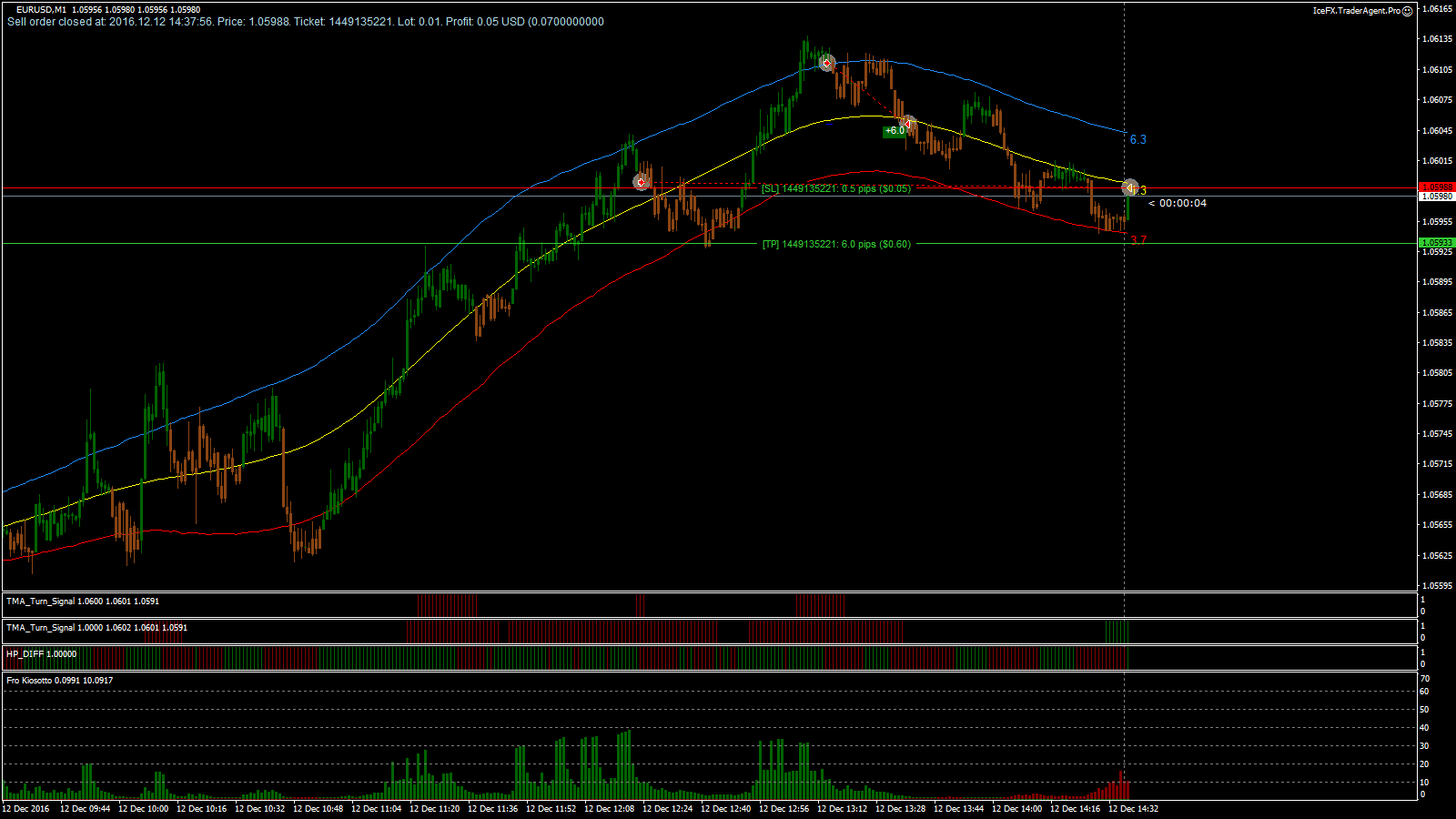This screenshot has width=1456, height=819.
Task: Click the candle countdown timer 00:00:04
Action: (1178, 203)
